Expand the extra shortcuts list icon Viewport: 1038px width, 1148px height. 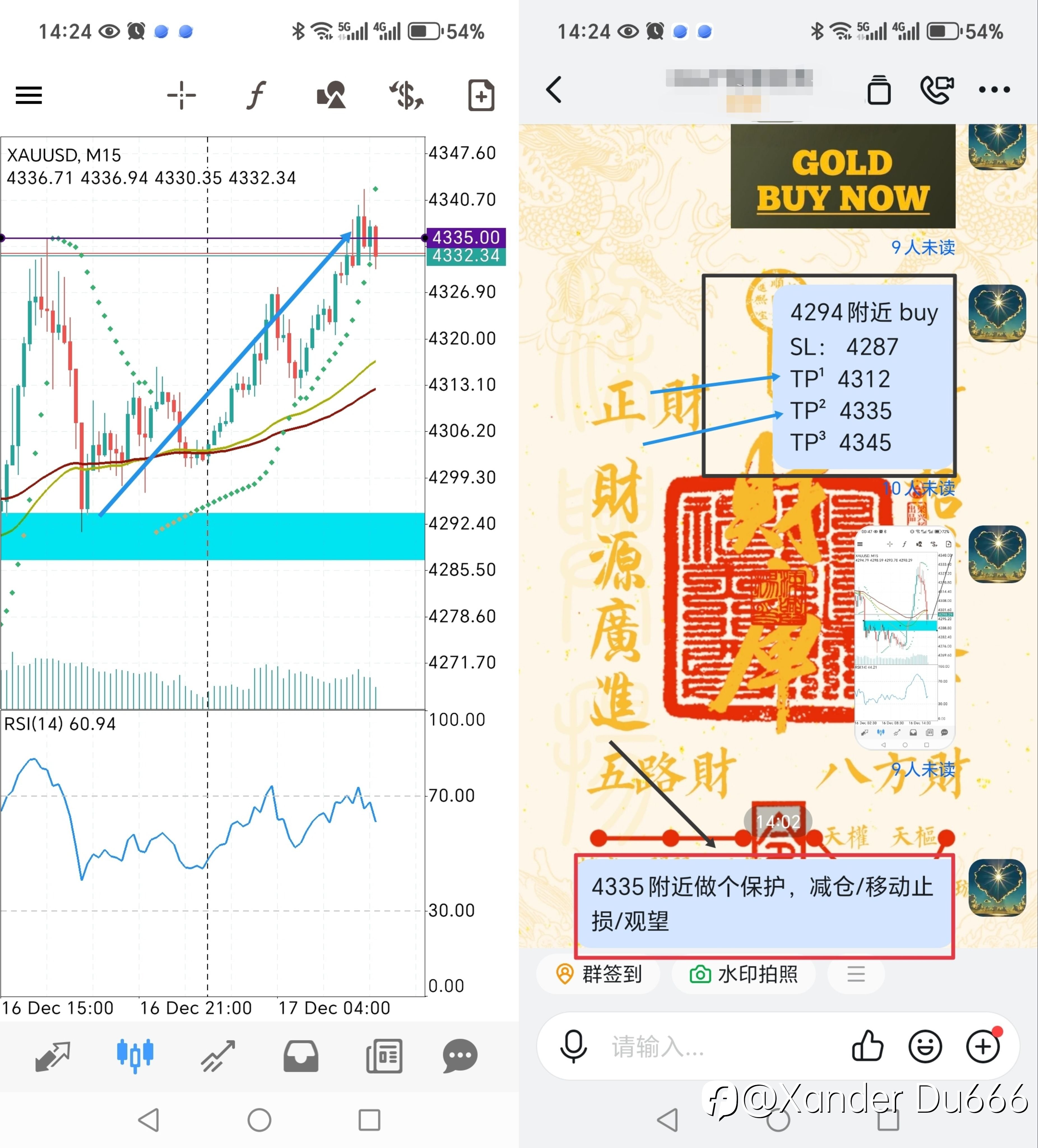click(x=855, y=974)
